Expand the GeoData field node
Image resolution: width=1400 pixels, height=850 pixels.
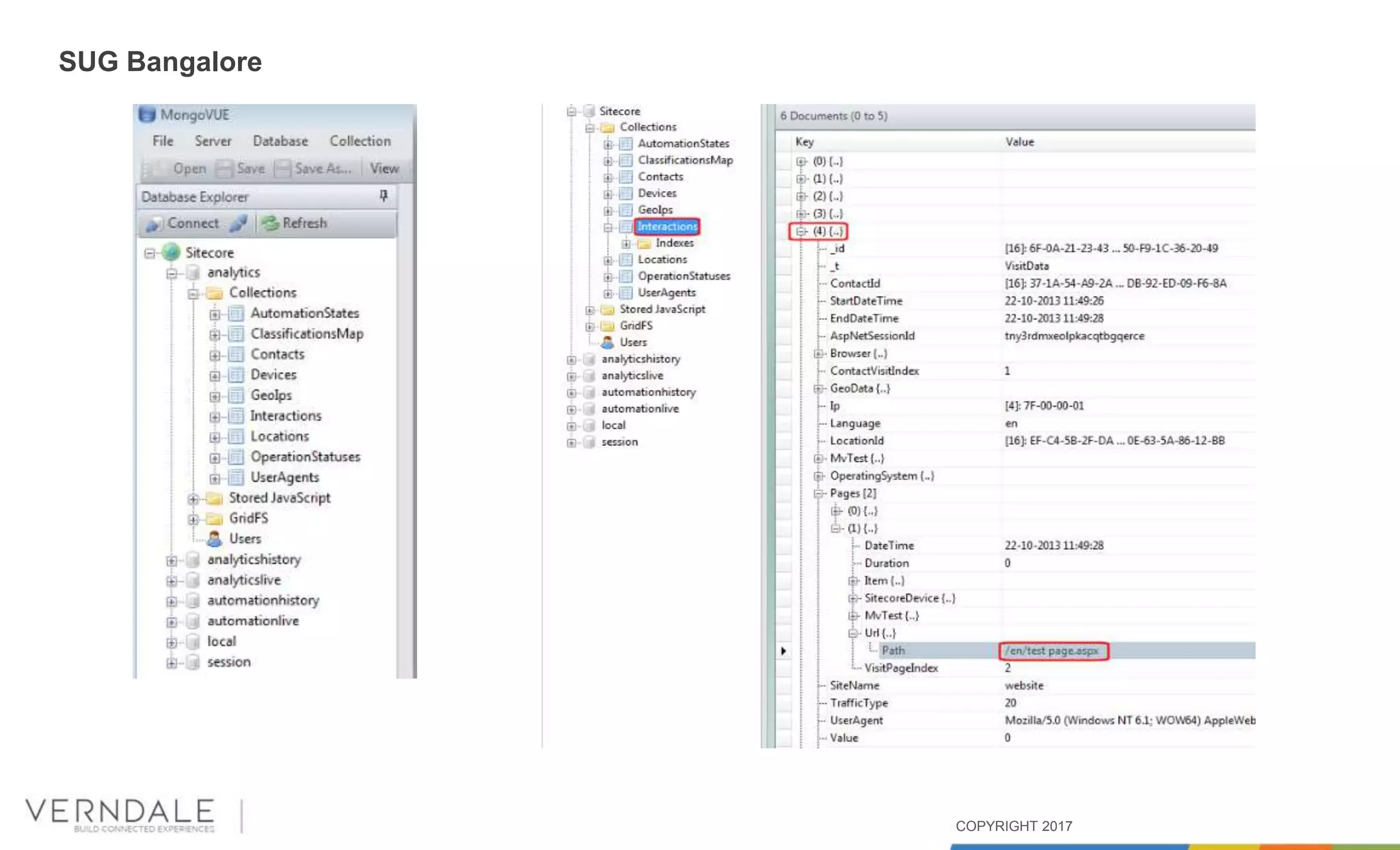818,388
